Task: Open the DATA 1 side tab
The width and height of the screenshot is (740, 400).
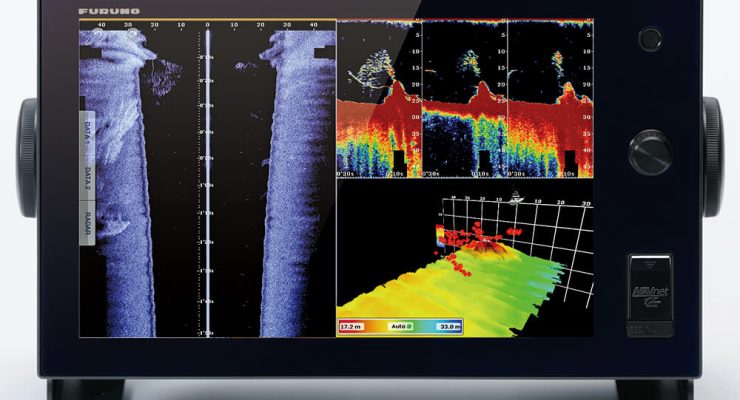Action: click(x=87, y=133)
